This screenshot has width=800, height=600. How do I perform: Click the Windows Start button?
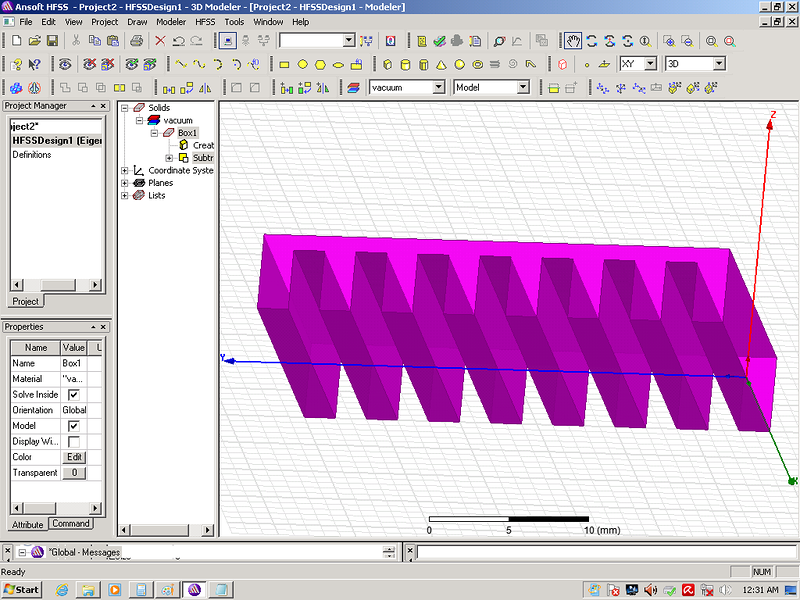coord(21,589)
